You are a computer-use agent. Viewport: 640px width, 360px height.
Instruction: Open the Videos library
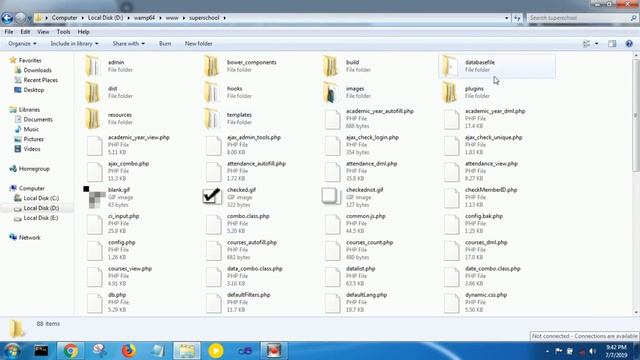[x=32, y=149]
